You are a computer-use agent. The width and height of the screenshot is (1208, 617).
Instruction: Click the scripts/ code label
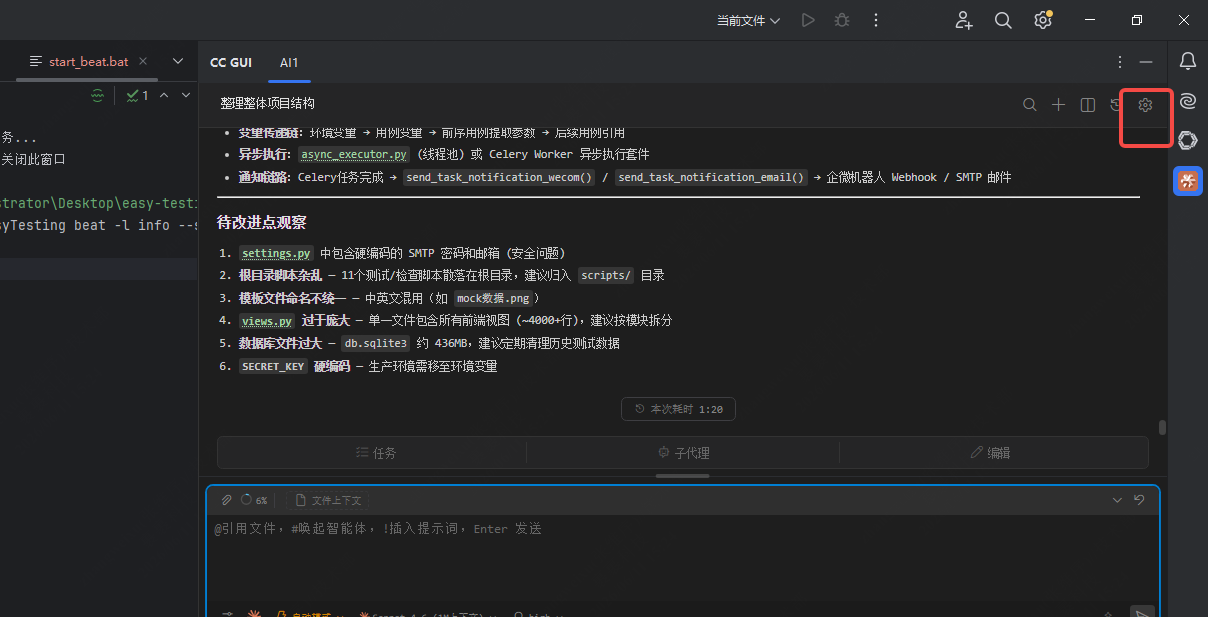(606, 276)
